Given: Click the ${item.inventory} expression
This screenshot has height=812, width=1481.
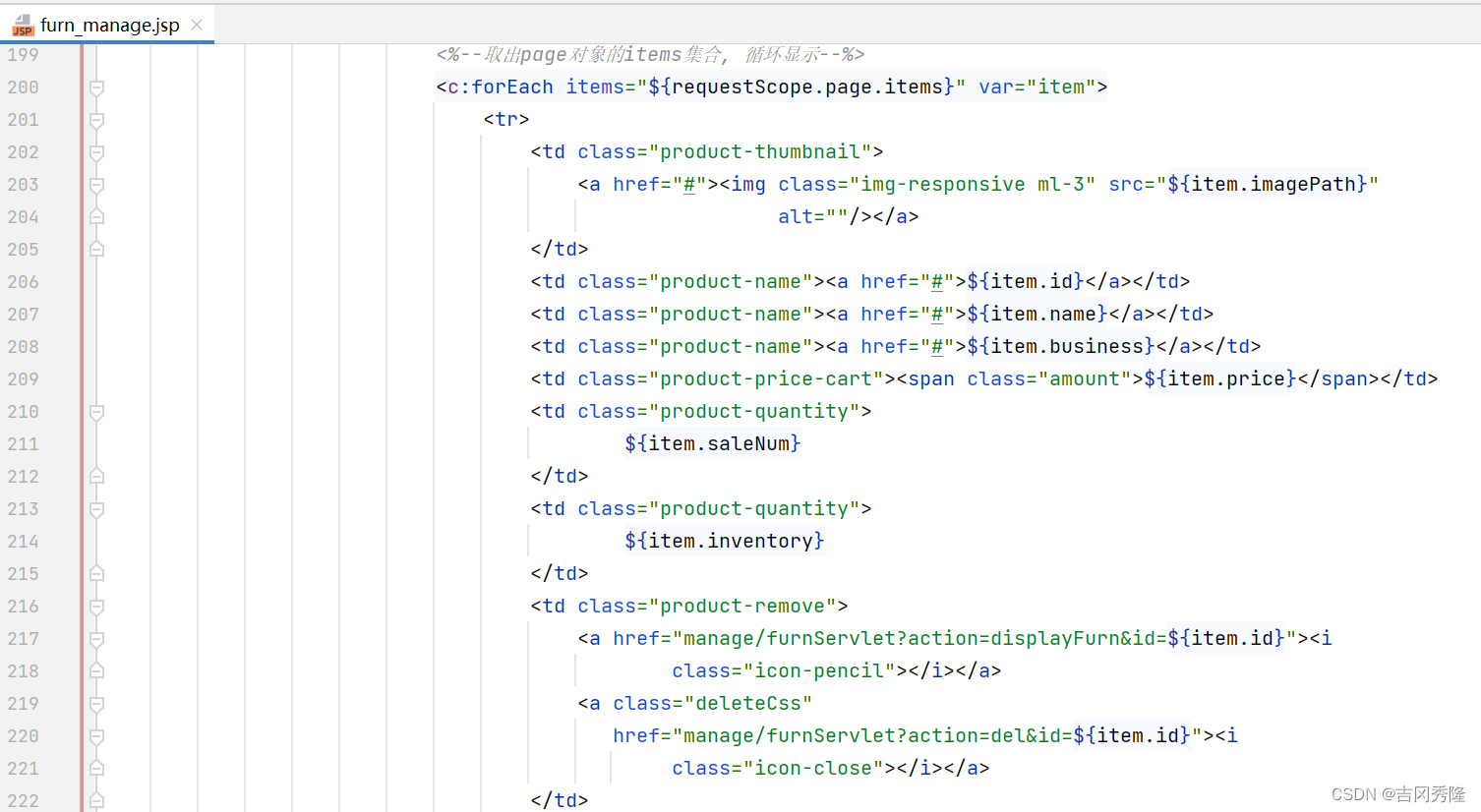Looking at the screenshot, I should pyautogui.click(x=725, y=542).
